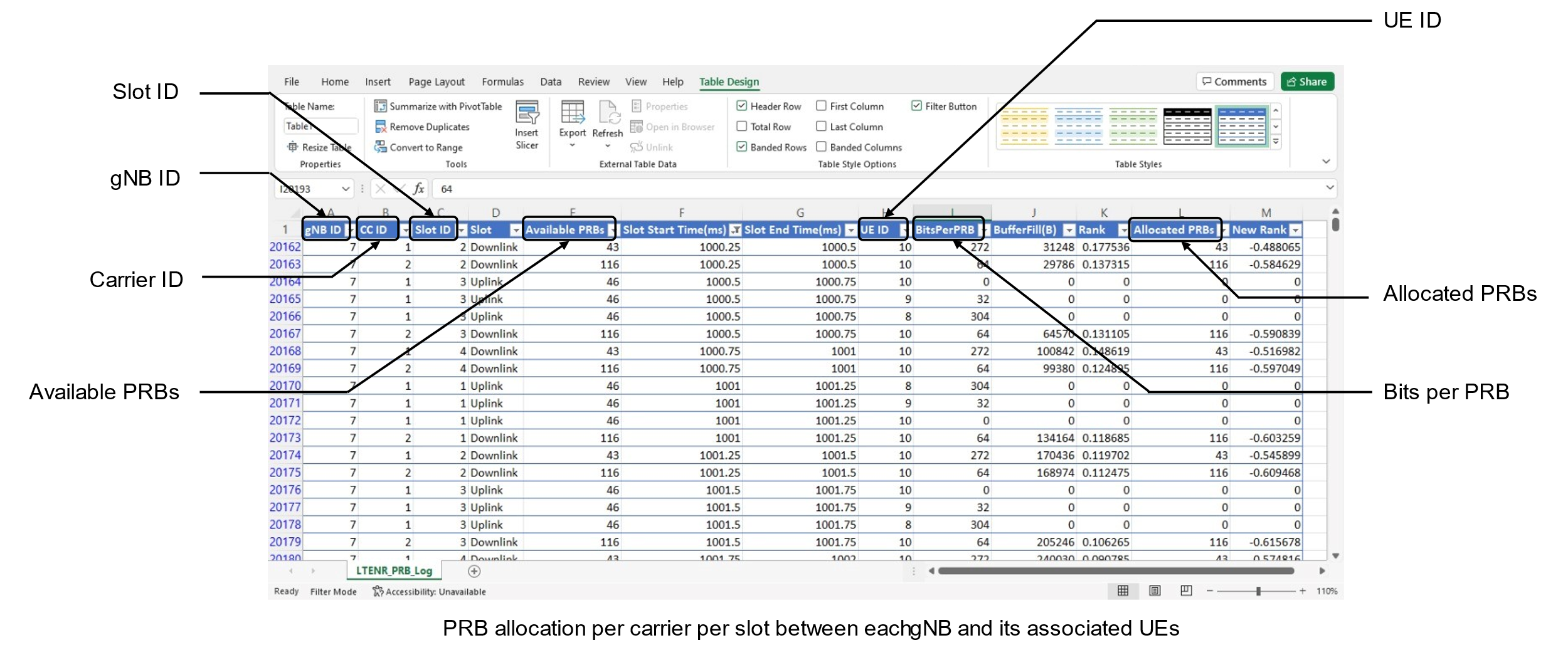Click the Resize Table icon

click(292, 147)
